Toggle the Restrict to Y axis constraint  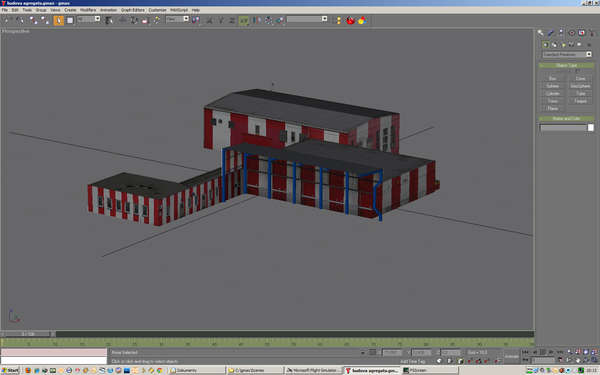(221, 20)
